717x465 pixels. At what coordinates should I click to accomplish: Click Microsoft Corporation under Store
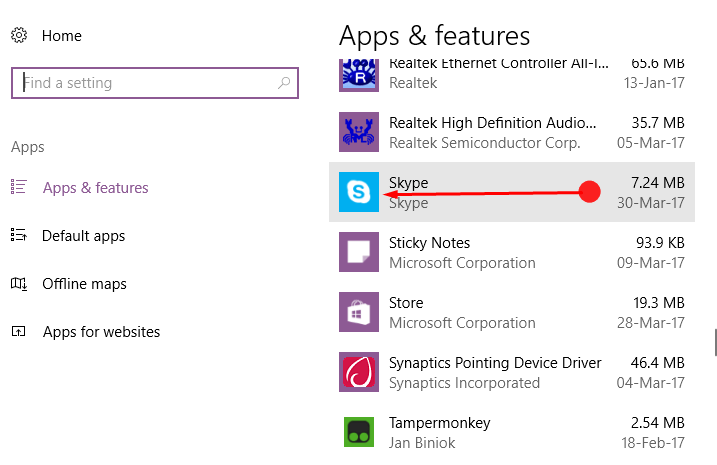click(462, 323)
